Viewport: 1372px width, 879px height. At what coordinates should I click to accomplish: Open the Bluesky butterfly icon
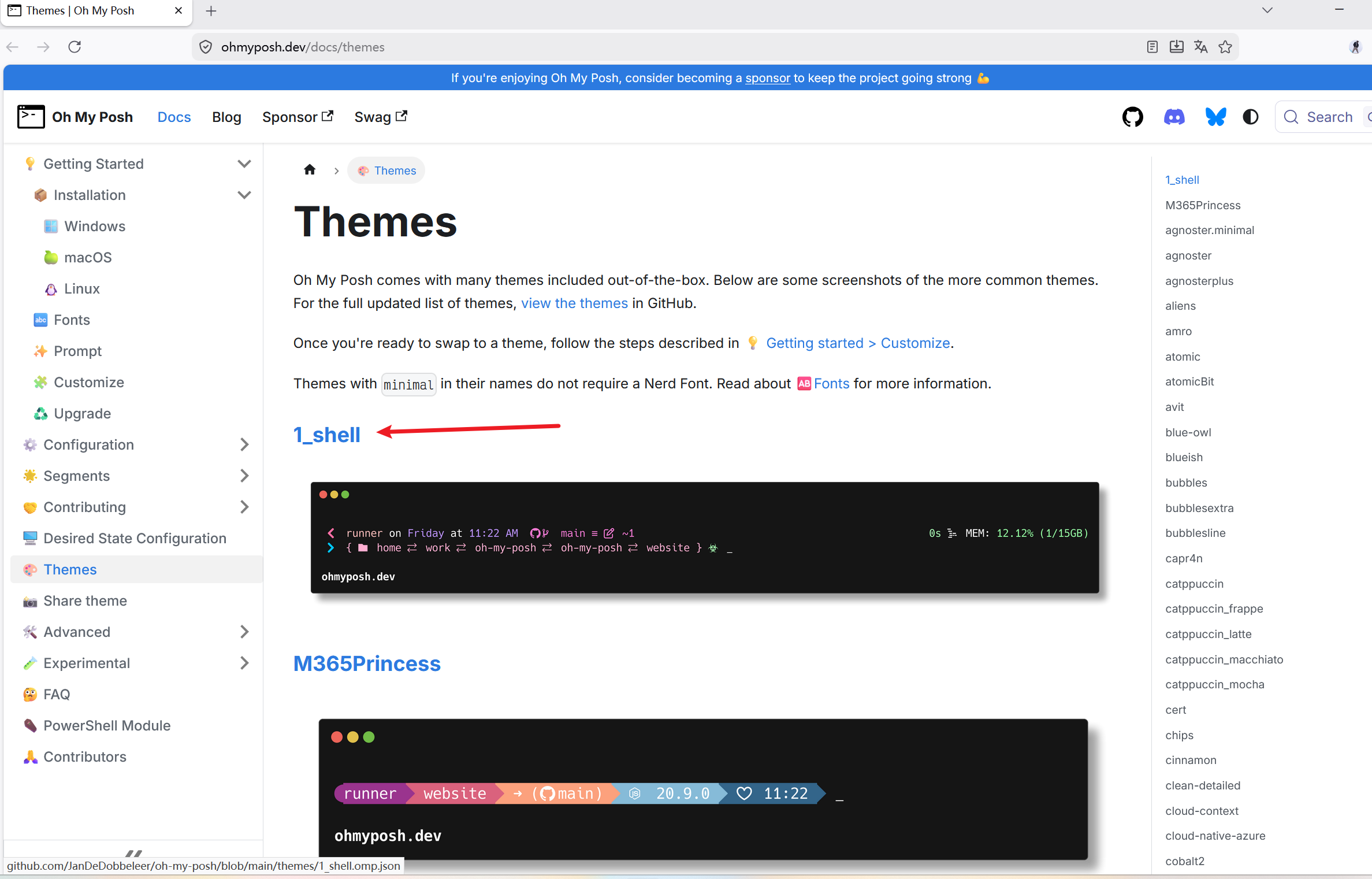click(x=1215, y=117)
